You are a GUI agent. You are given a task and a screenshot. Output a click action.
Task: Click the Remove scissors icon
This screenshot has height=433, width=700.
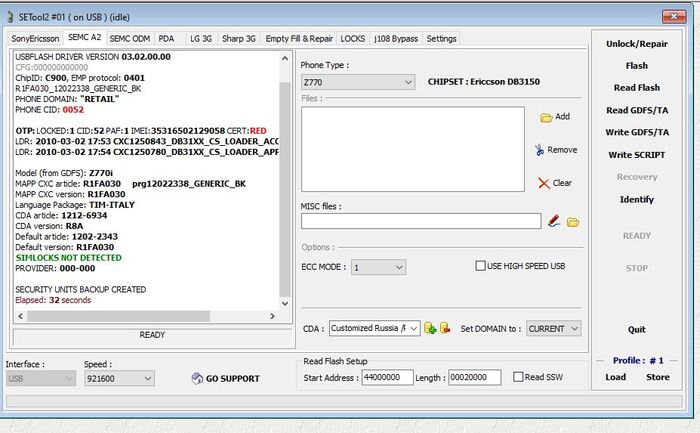(539, 150)
